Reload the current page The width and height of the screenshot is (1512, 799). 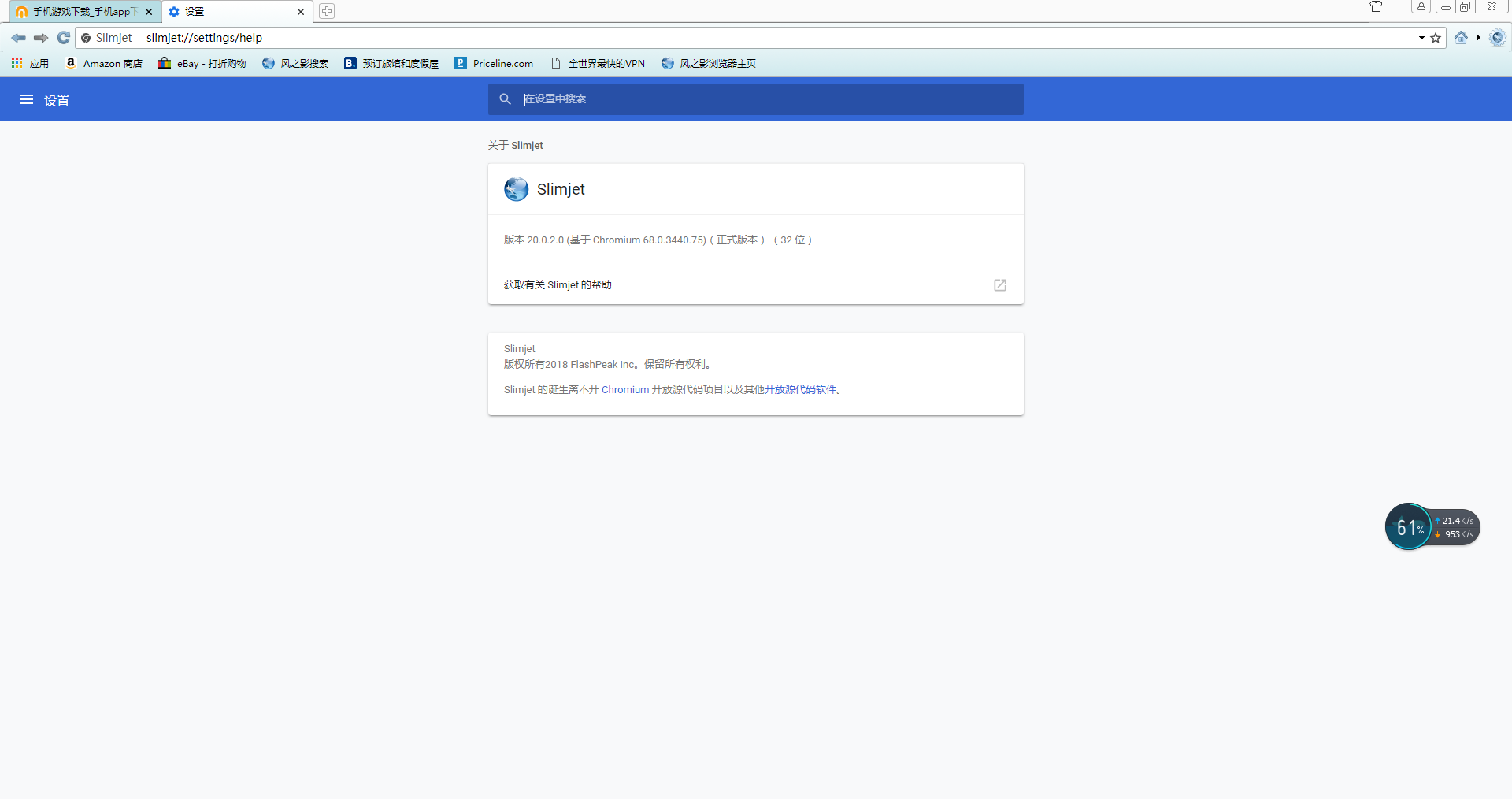point(64,38)
